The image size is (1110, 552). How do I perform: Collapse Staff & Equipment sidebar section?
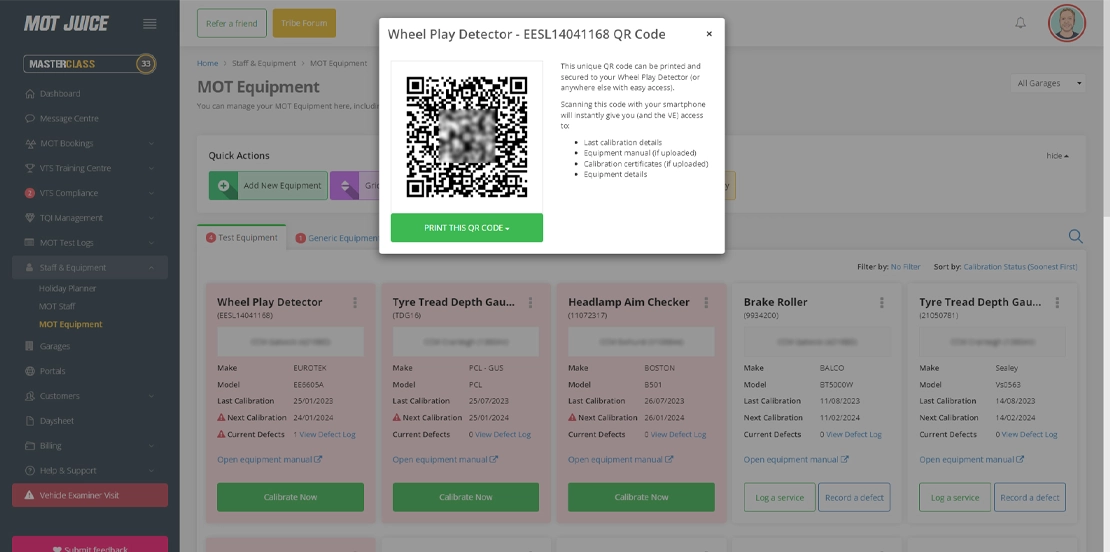(89, 268)
